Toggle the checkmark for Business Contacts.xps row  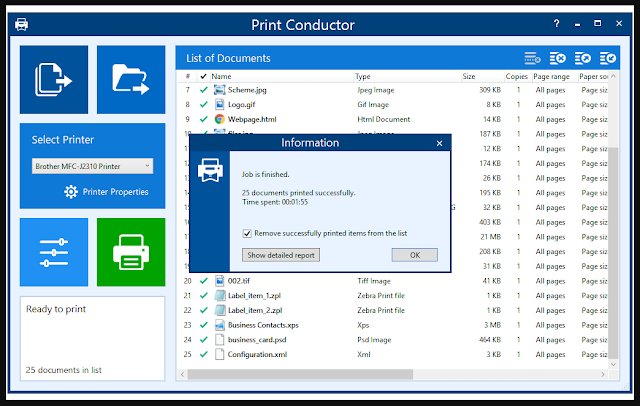(x=204, y=325)
